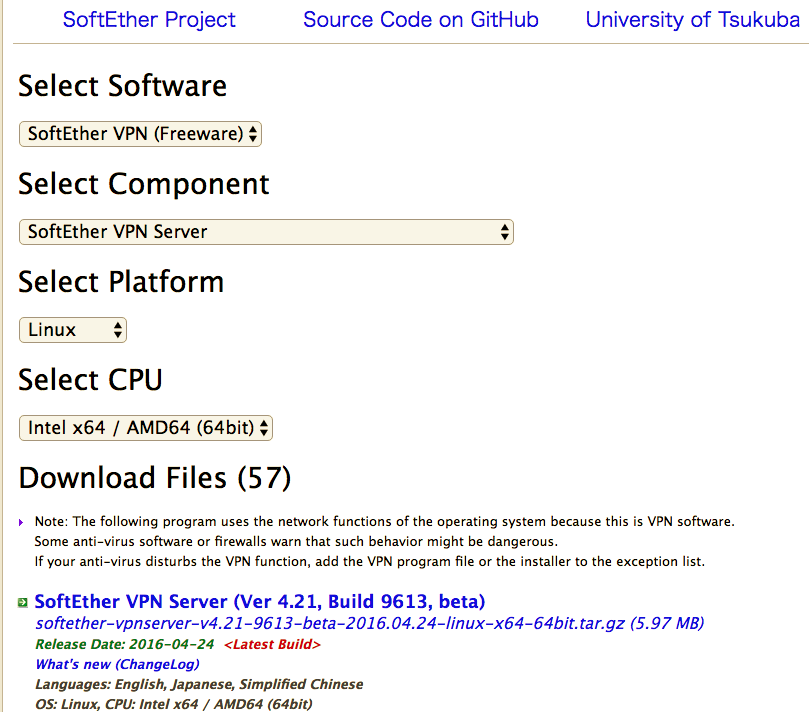This screenshot has width=809, height=712.
Task: Expand the SoftEther VPN Server component dropdown
Action: (266, 232)
